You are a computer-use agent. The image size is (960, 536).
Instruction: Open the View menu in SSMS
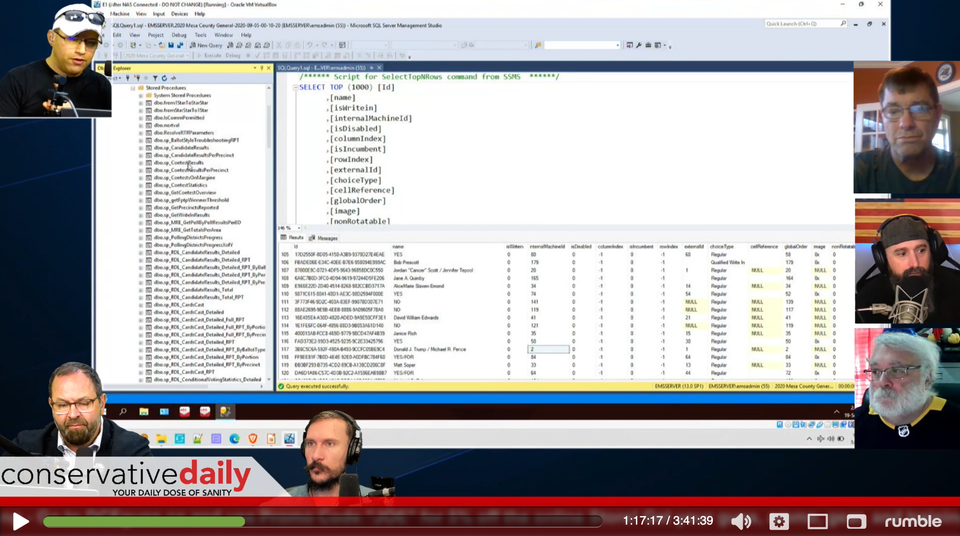click(x=134, y=35)
